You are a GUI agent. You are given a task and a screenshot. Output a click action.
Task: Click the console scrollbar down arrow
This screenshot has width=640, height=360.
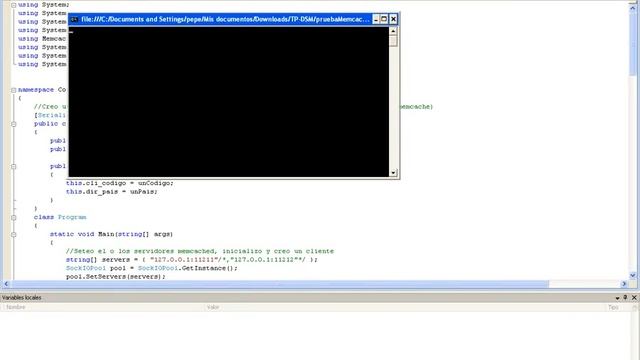pos(393,173)
